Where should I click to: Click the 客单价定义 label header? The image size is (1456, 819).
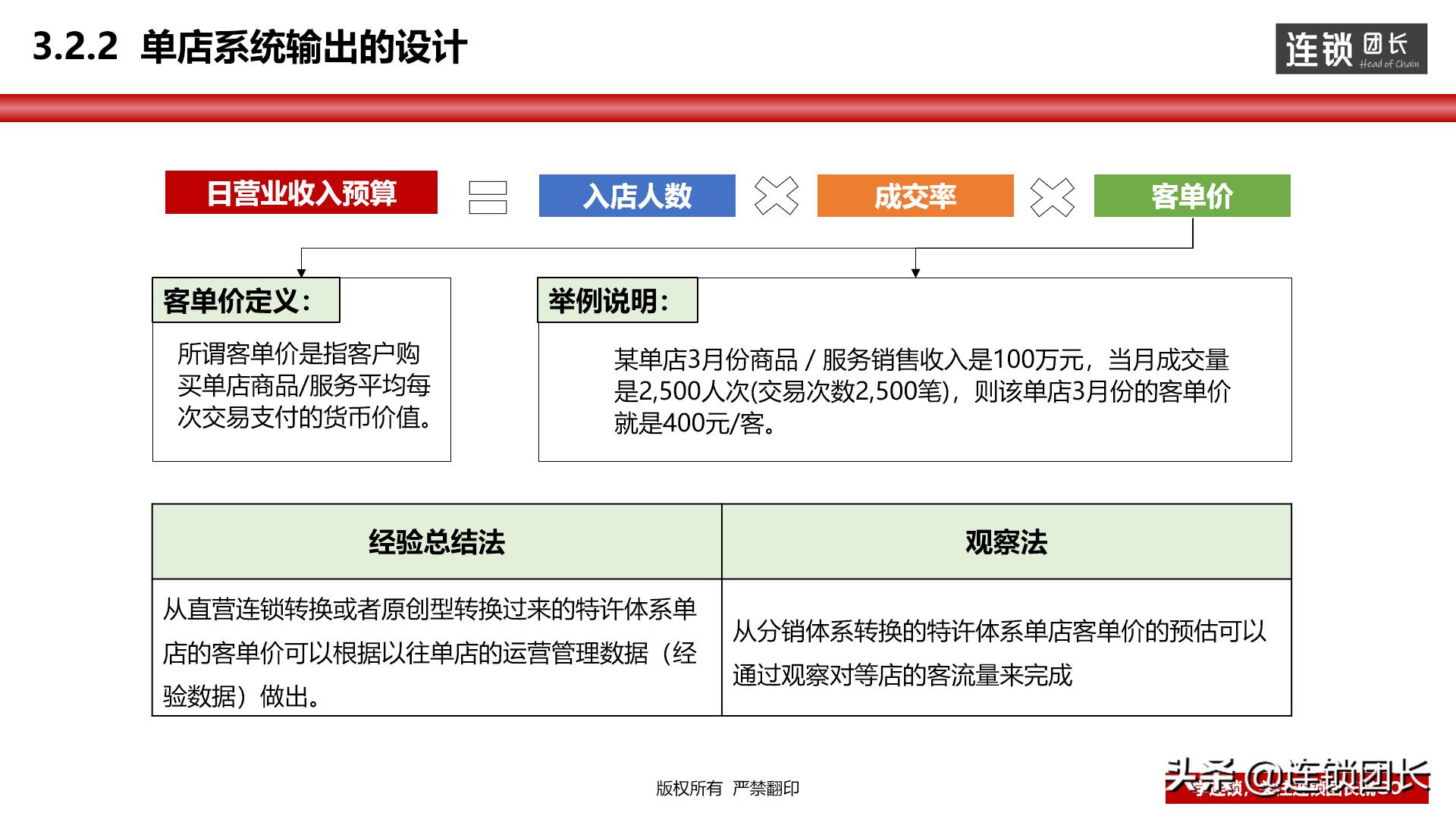pos(246,300)
